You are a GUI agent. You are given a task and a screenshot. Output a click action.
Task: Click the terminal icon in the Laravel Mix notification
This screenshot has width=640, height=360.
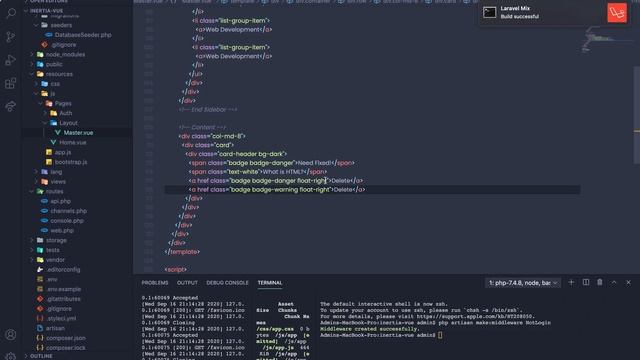(489, 12)
